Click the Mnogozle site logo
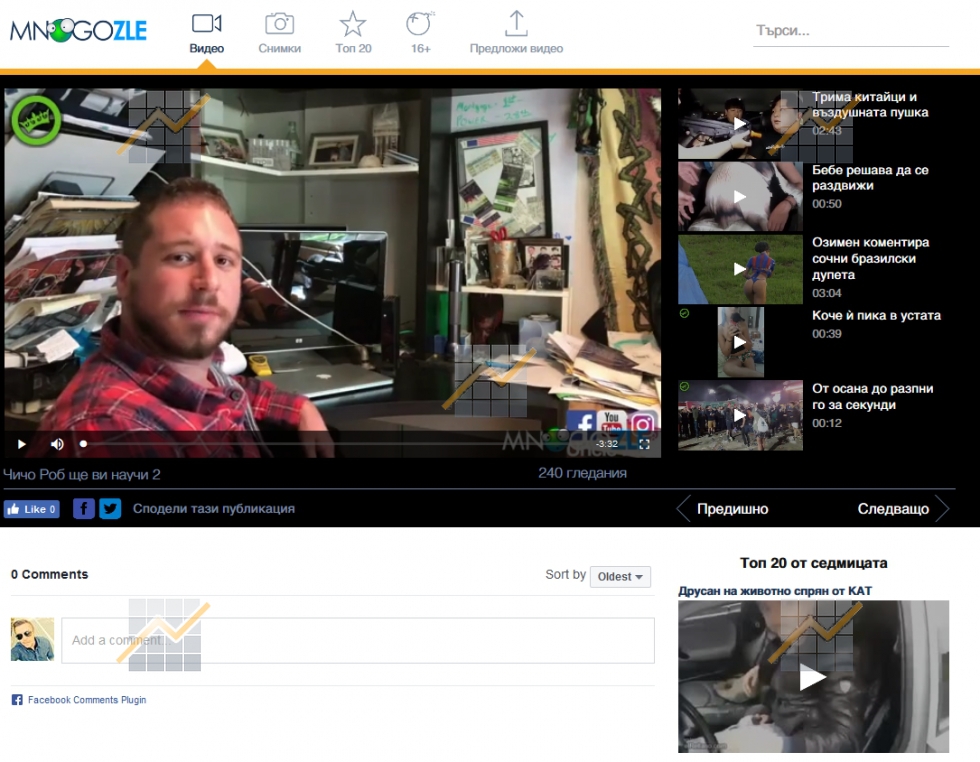 pos(78,31)
